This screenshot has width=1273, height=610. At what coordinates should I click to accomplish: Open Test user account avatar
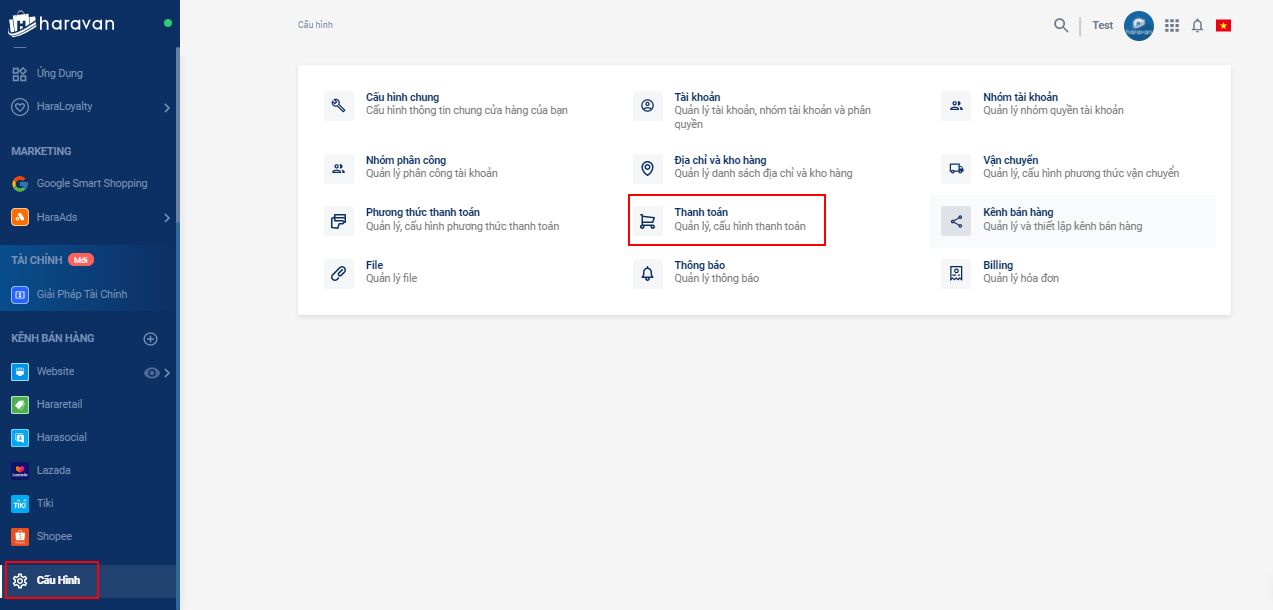pyautogui.click(x=1138, y=26)
